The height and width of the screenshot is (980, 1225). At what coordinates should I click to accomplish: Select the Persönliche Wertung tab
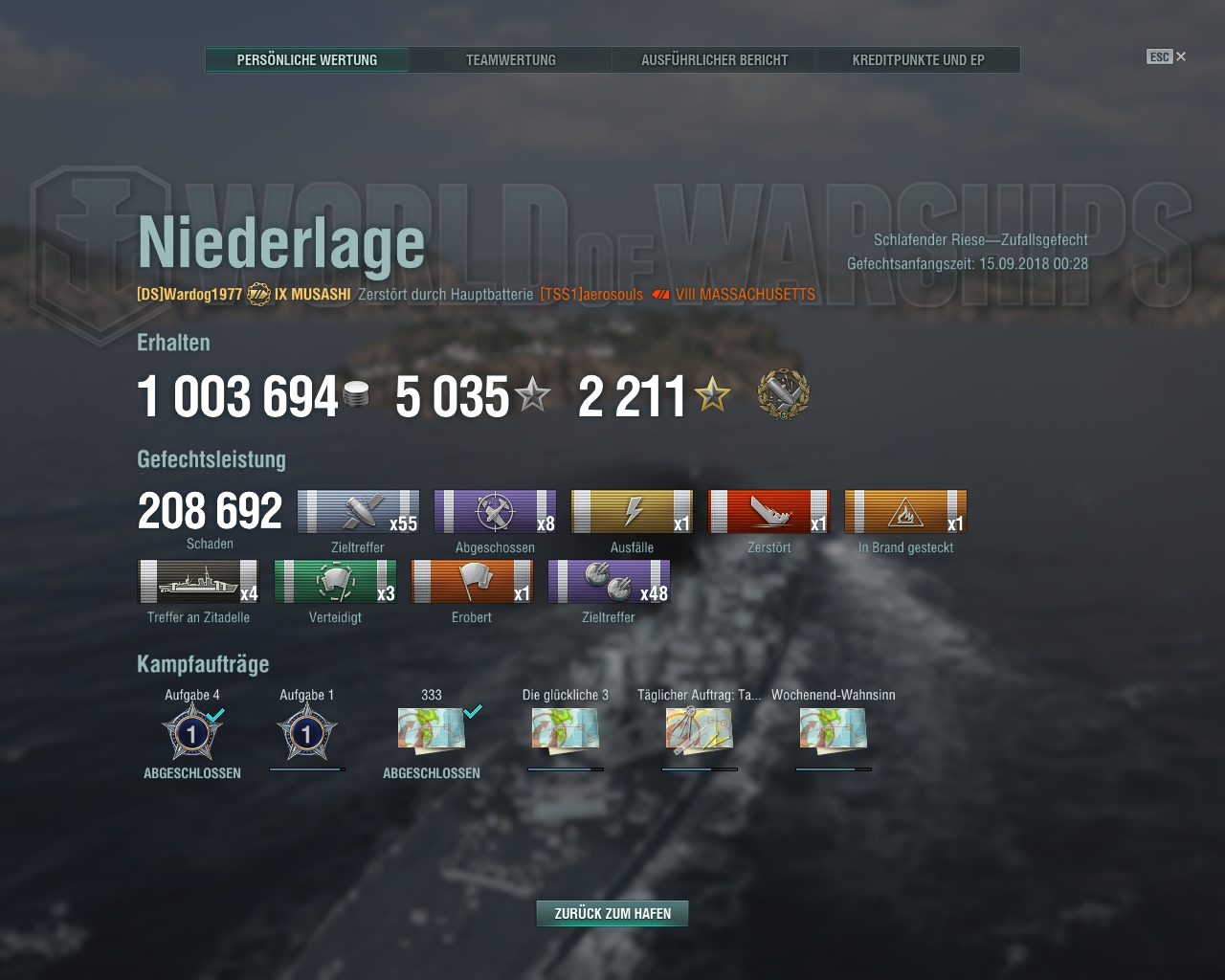(x=307, y=59)
